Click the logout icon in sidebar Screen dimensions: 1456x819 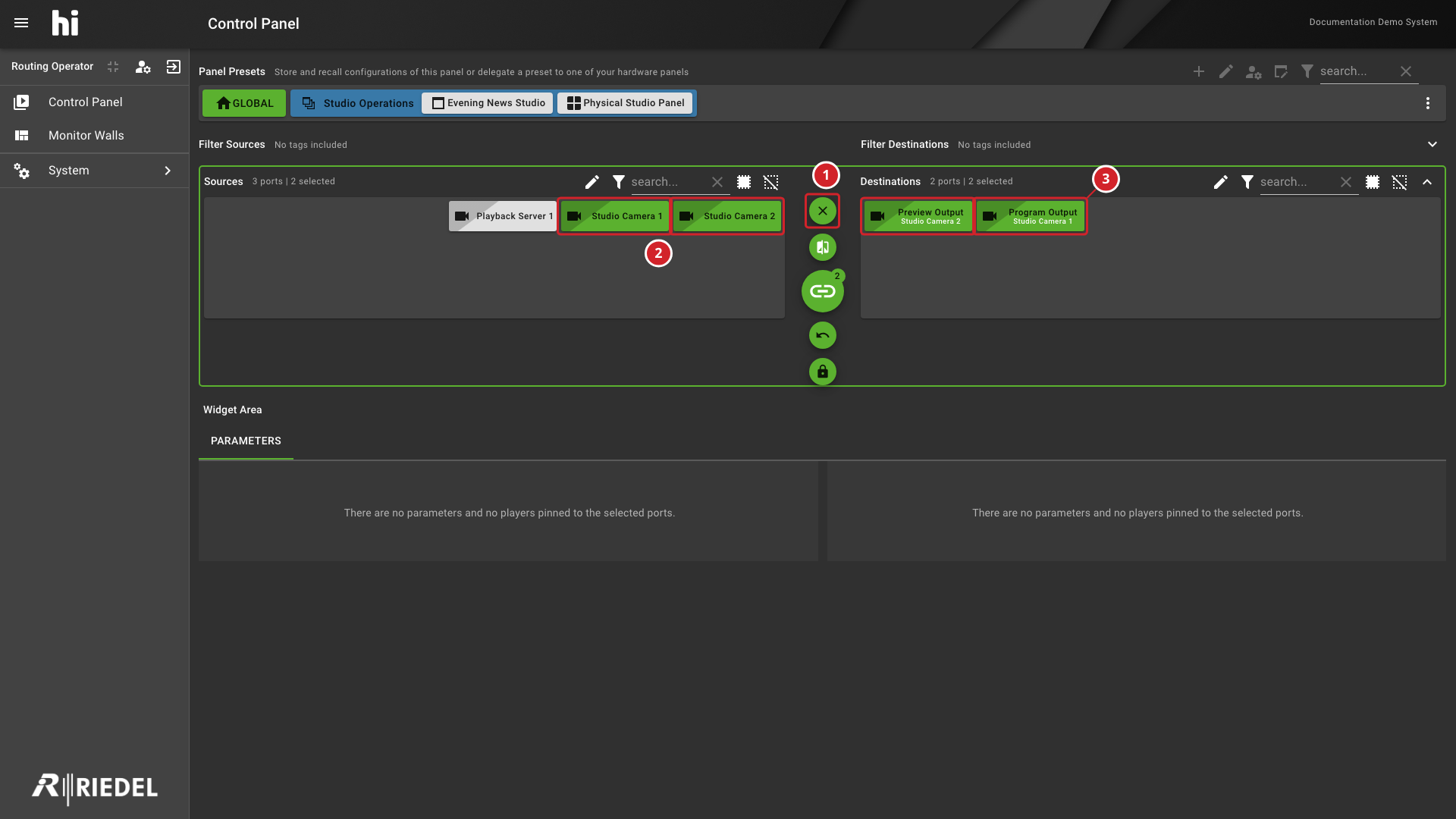(174, 67)
